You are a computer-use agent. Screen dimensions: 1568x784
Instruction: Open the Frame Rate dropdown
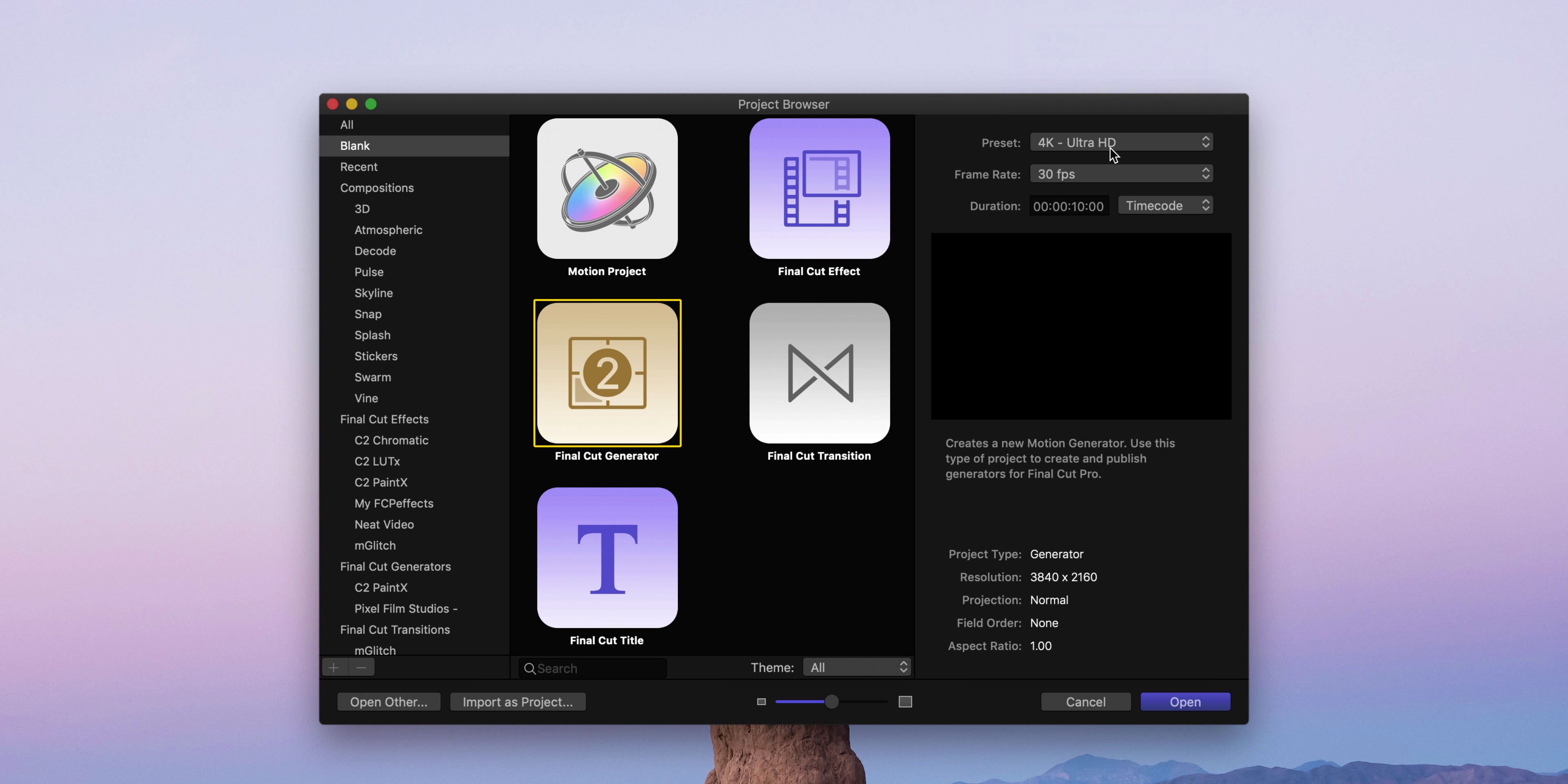1120,174
